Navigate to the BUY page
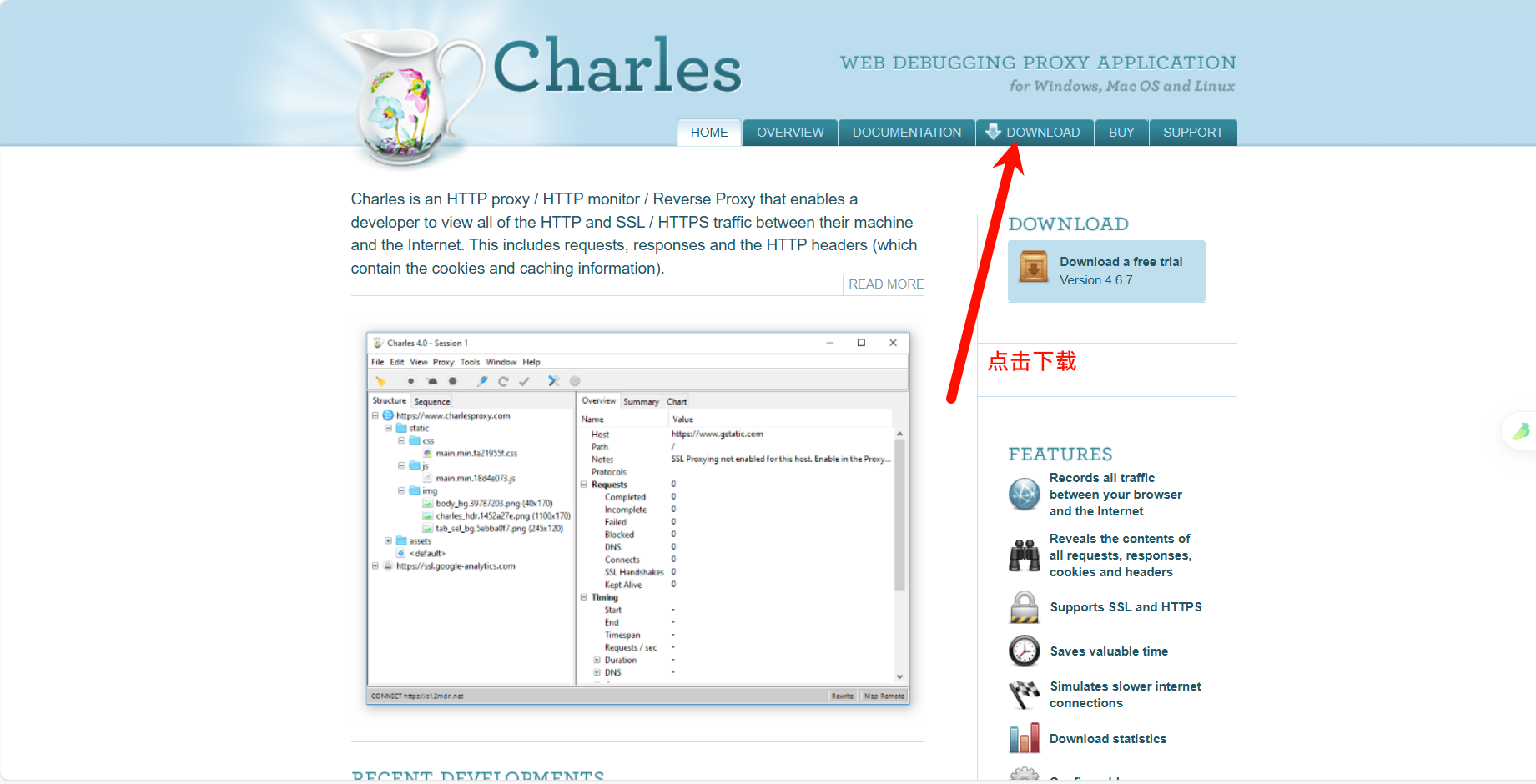This screenshot has width=1536, height=784. [x=1121, y=132]
